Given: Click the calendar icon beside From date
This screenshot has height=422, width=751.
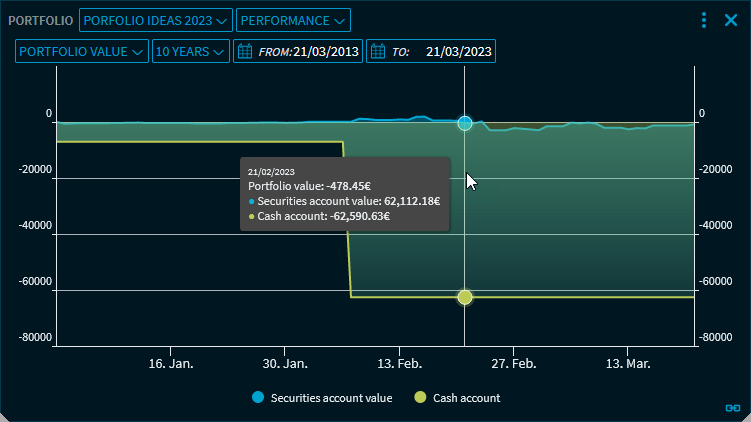Looking at the screenshot, I should (x=245, y=51).
